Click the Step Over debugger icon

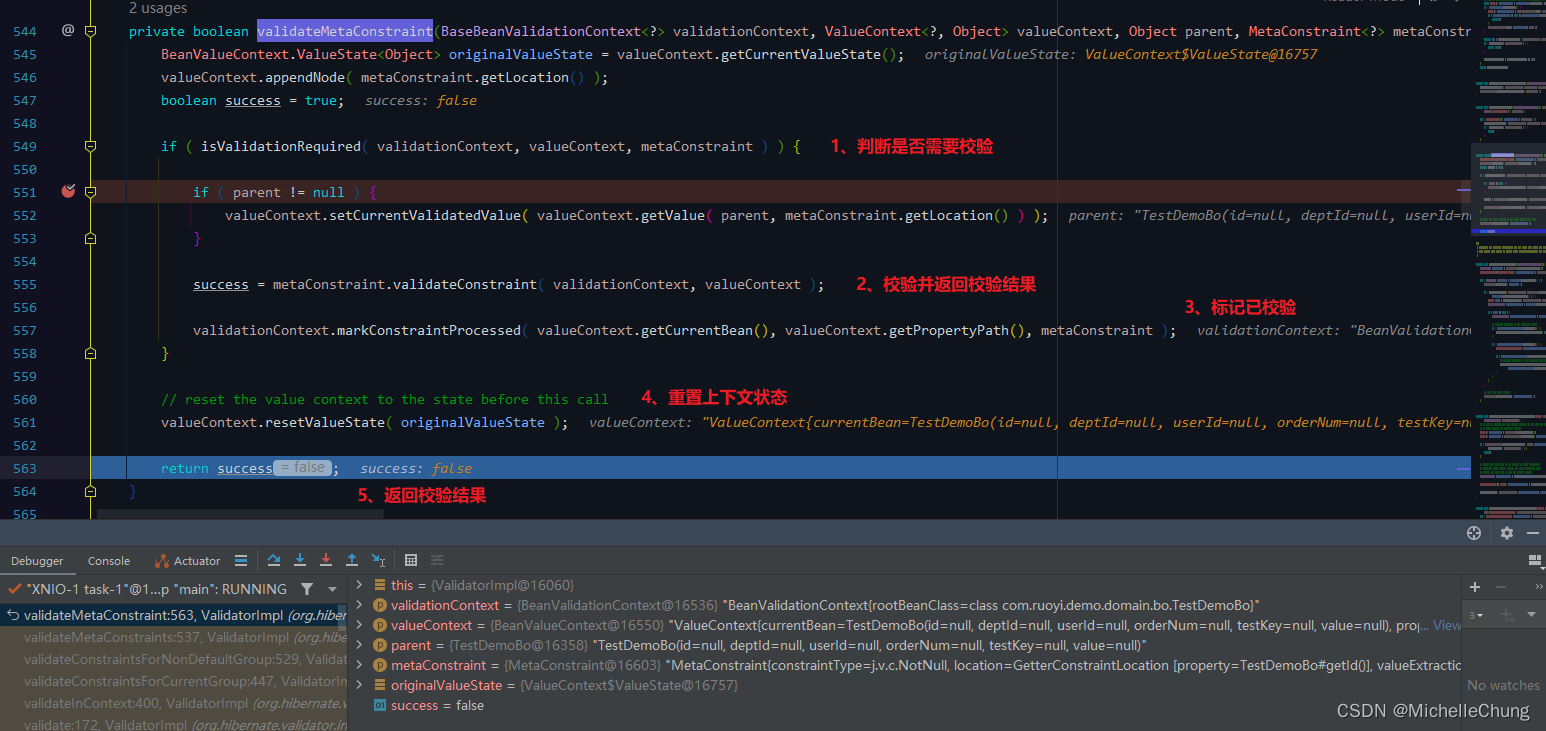[x=273, y=560]
